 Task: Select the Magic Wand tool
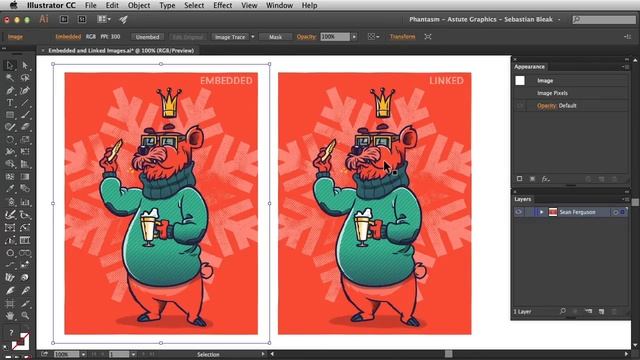(x=10, y=78)
